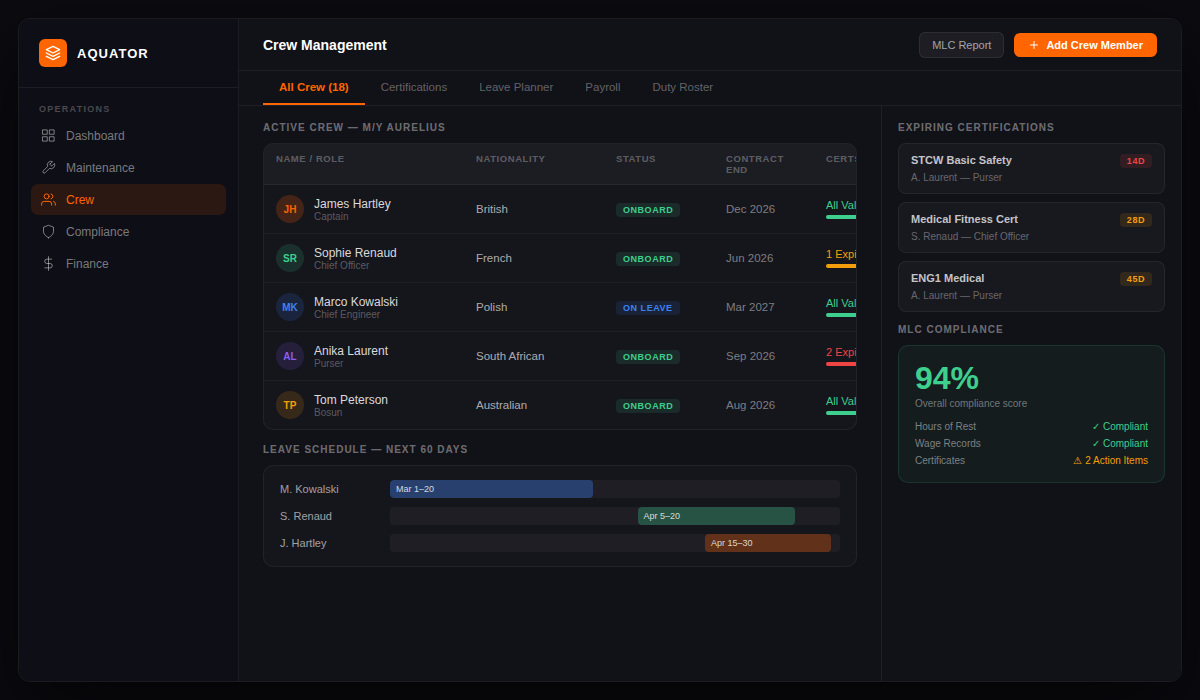This screenshot has width=1200, height=700.
Task: Switch to the All Crew (18) tab
Action: (x=314, y=87)
